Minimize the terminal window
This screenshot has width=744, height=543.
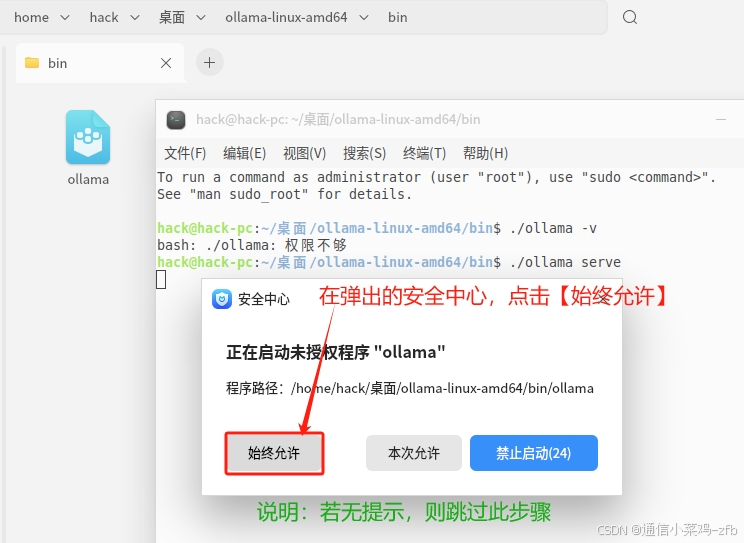721,120
